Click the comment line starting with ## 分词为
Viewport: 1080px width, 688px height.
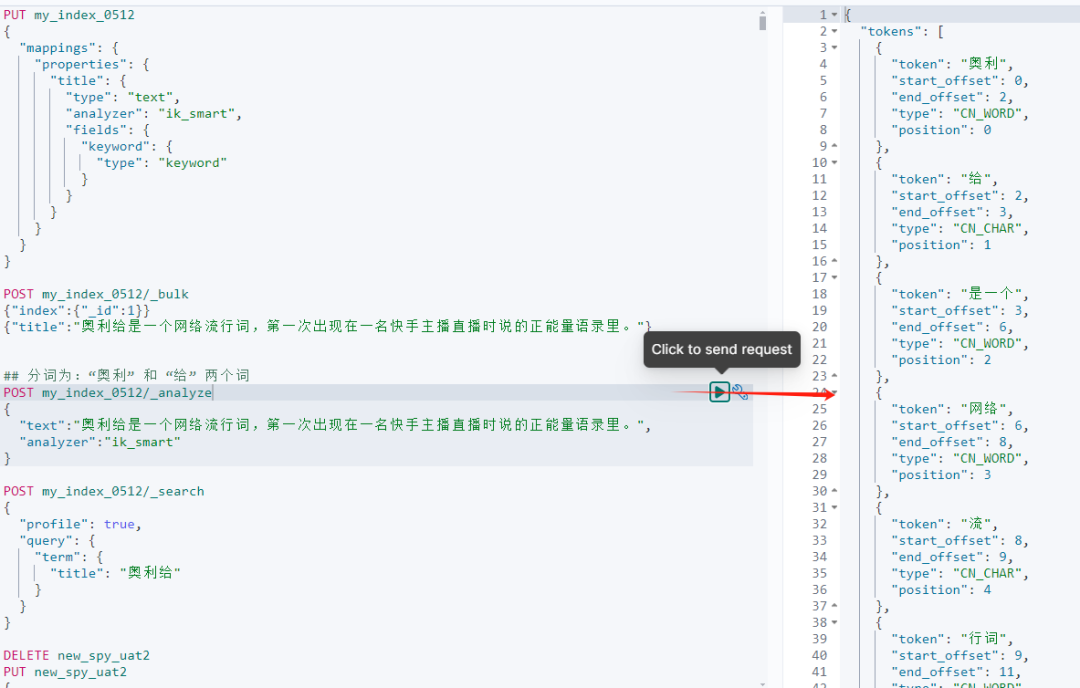point(127,375)
